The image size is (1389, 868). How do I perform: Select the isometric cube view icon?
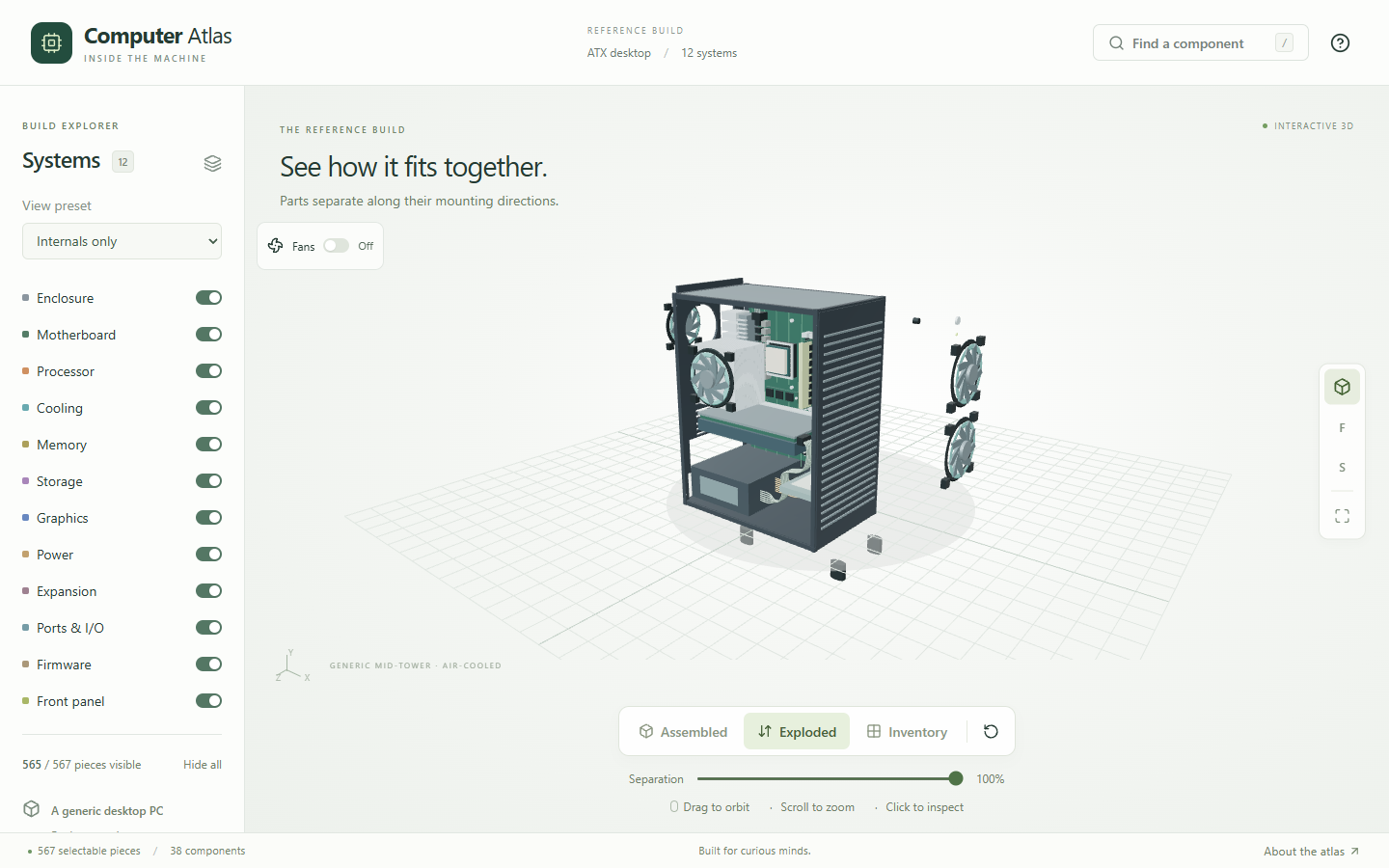coord(1342,387)
